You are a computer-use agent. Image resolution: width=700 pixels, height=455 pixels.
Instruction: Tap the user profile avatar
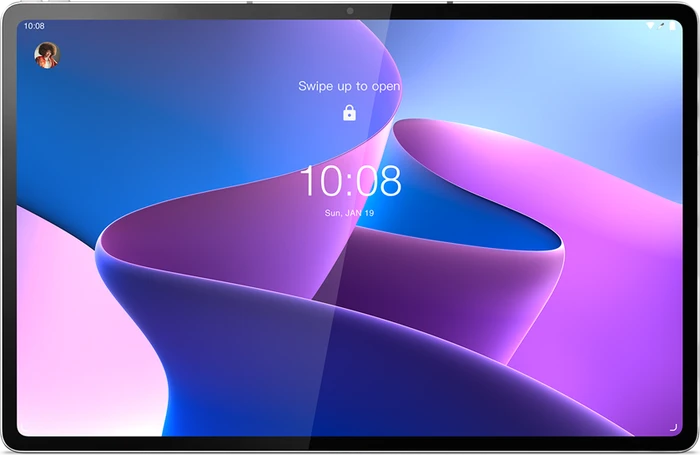[47, 55]
